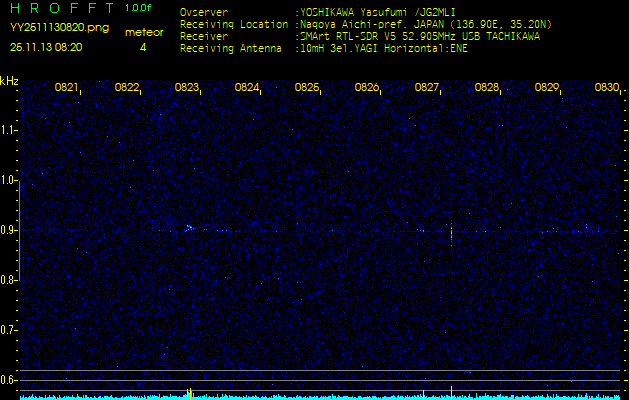Viewport: 629px width, 400px height.
Task: Click the version label 1.0.0f
Action: pos(138,8)
